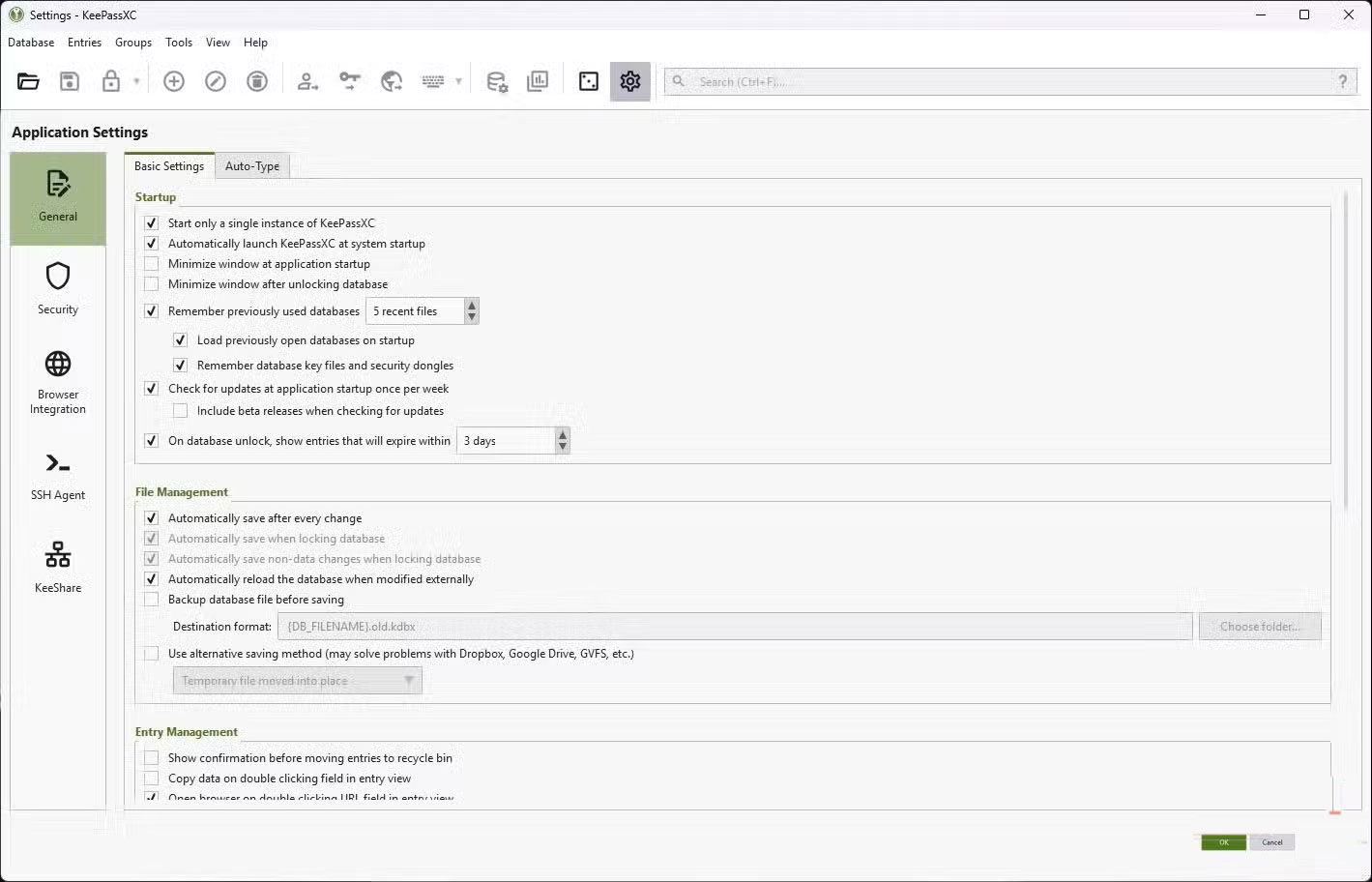Viewport: 1372px width, 882px height.
Task: Open a database file from the toolbar
Action: (x=27, y=80)
